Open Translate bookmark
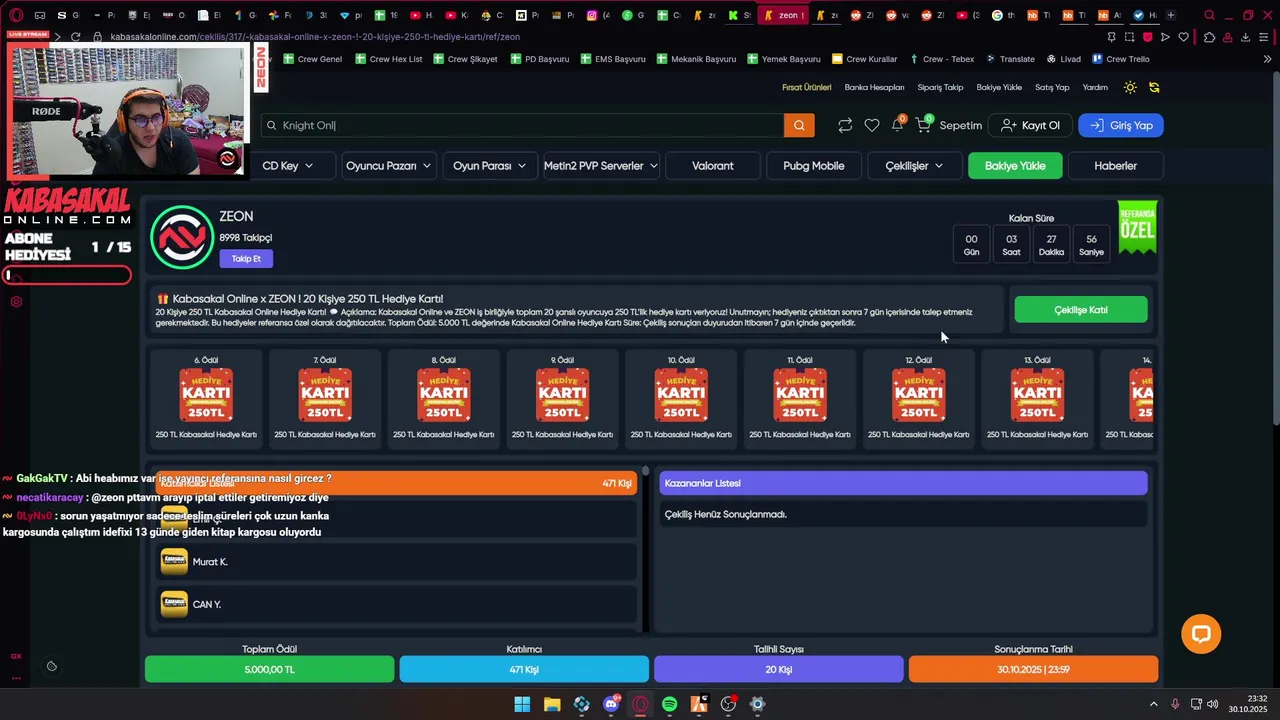1280x720 pixels. click(1010, 59)
